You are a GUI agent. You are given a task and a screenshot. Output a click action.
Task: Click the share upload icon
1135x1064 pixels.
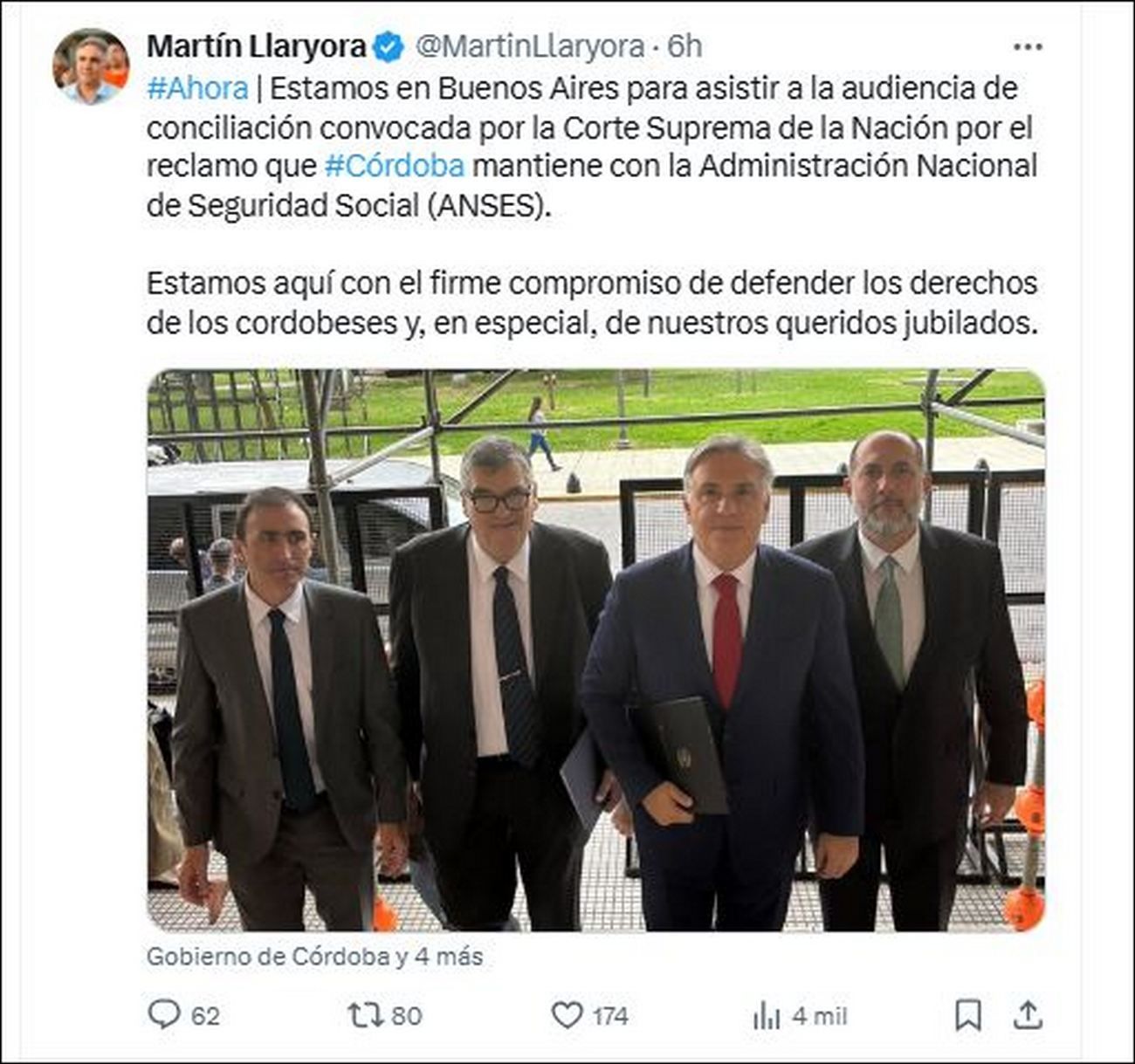[x=1028, y=1014]
